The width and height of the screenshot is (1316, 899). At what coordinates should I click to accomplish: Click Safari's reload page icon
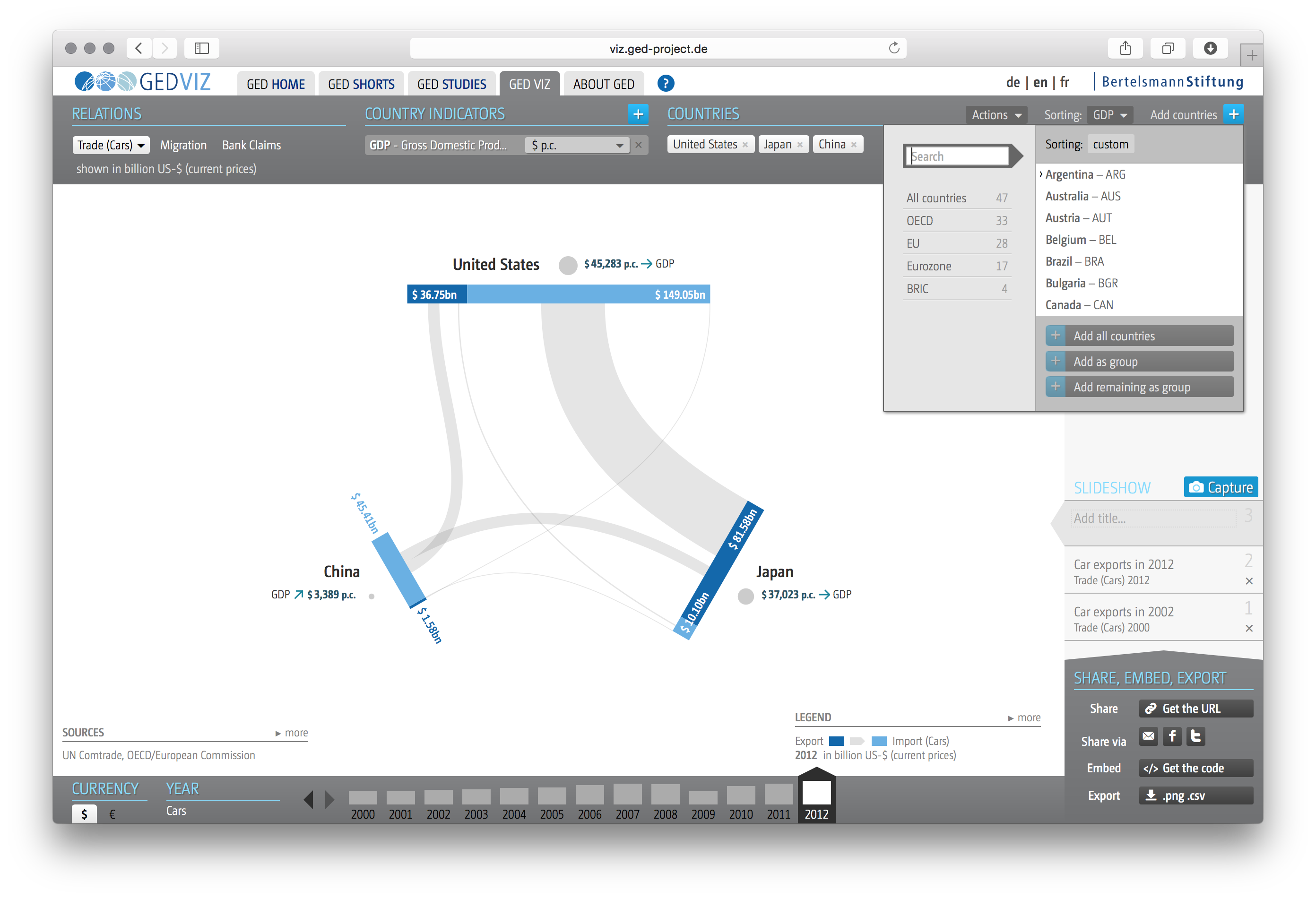click(x=894, y=48)
